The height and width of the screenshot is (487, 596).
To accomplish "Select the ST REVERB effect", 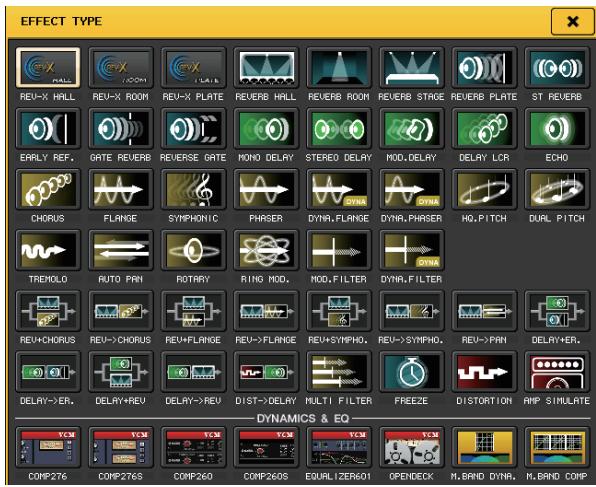I will pyautogui.click(x=557, y=68).
